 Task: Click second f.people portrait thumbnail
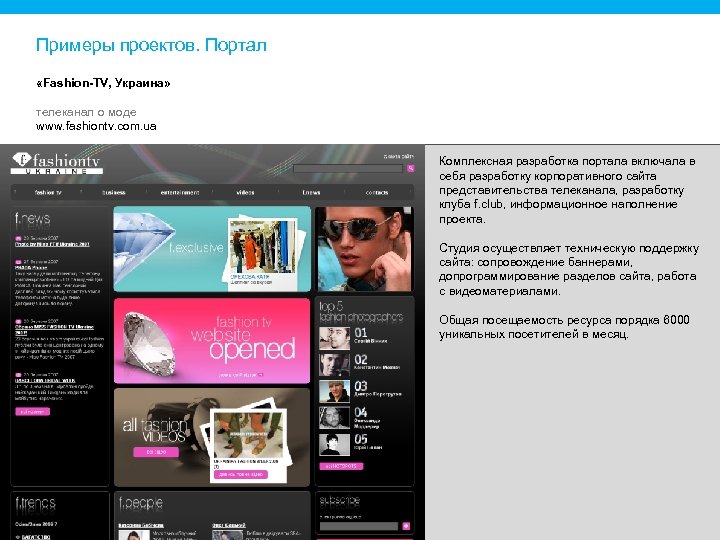point(227,535)
